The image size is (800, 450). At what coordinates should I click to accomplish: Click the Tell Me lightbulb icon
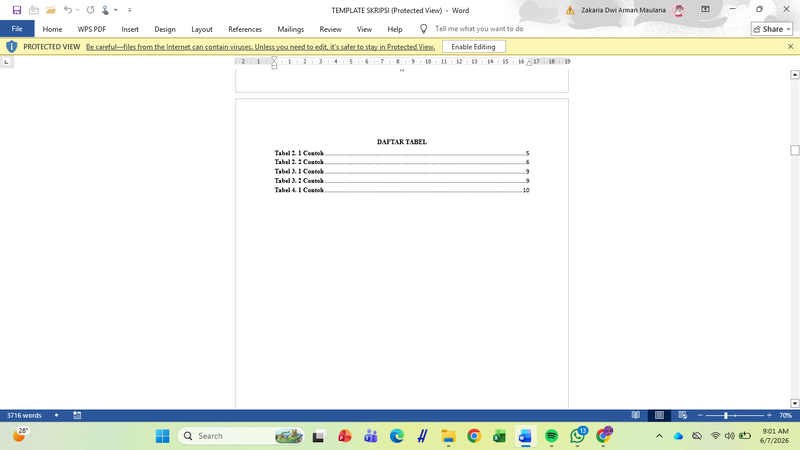(x=423, y=29)
